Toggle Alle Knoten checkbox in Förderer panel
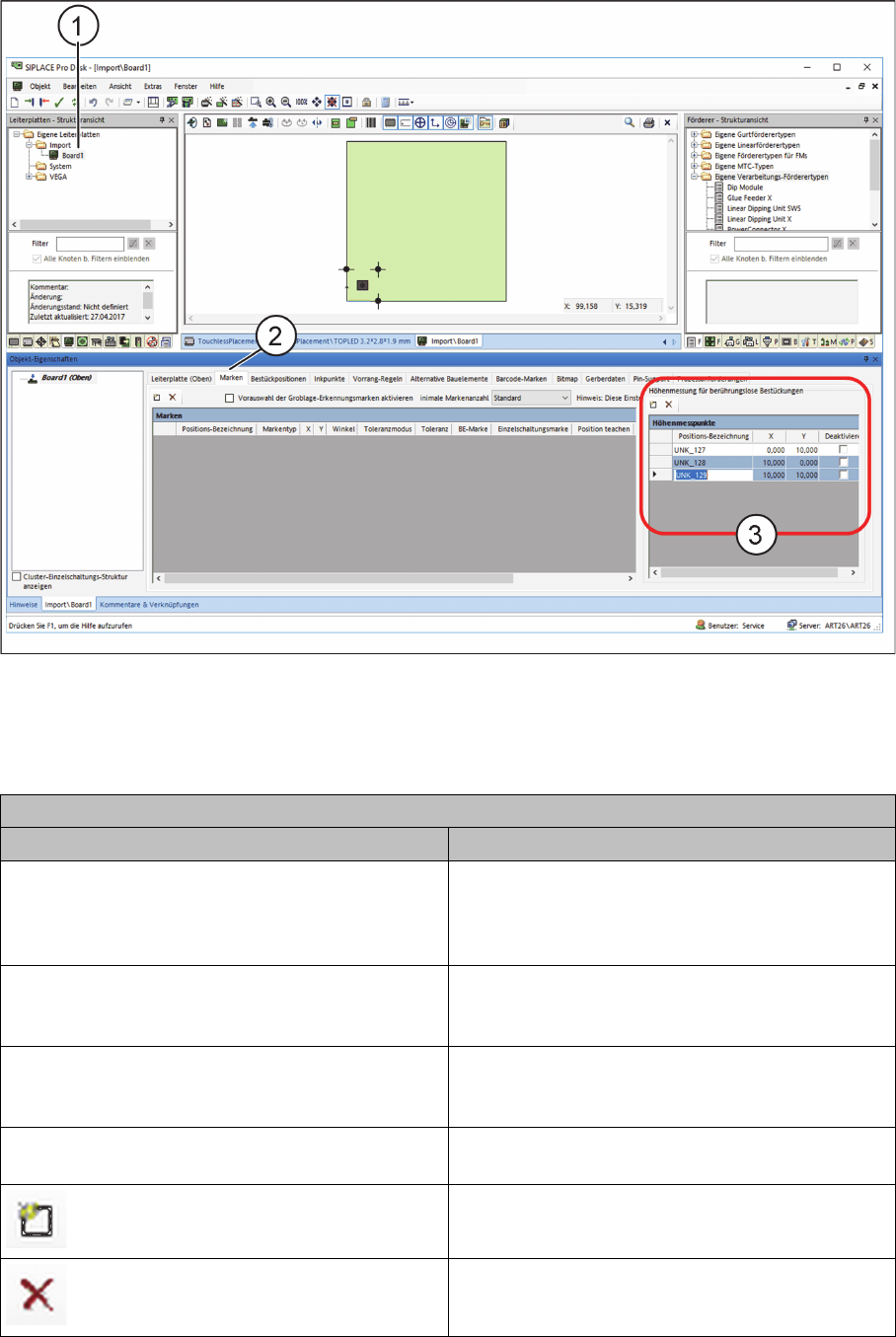Image resolution: width=896 pixels, height=1337 pixels. pos(714,259)
